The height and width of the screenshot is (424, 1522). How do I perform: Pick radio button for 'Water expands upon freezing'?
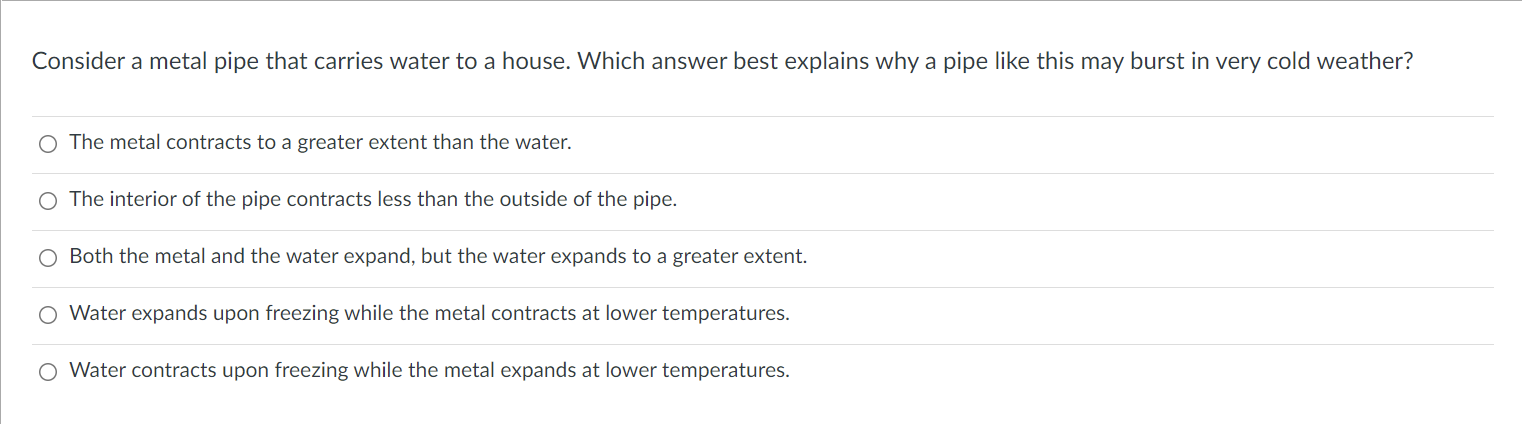coord(48,315)
